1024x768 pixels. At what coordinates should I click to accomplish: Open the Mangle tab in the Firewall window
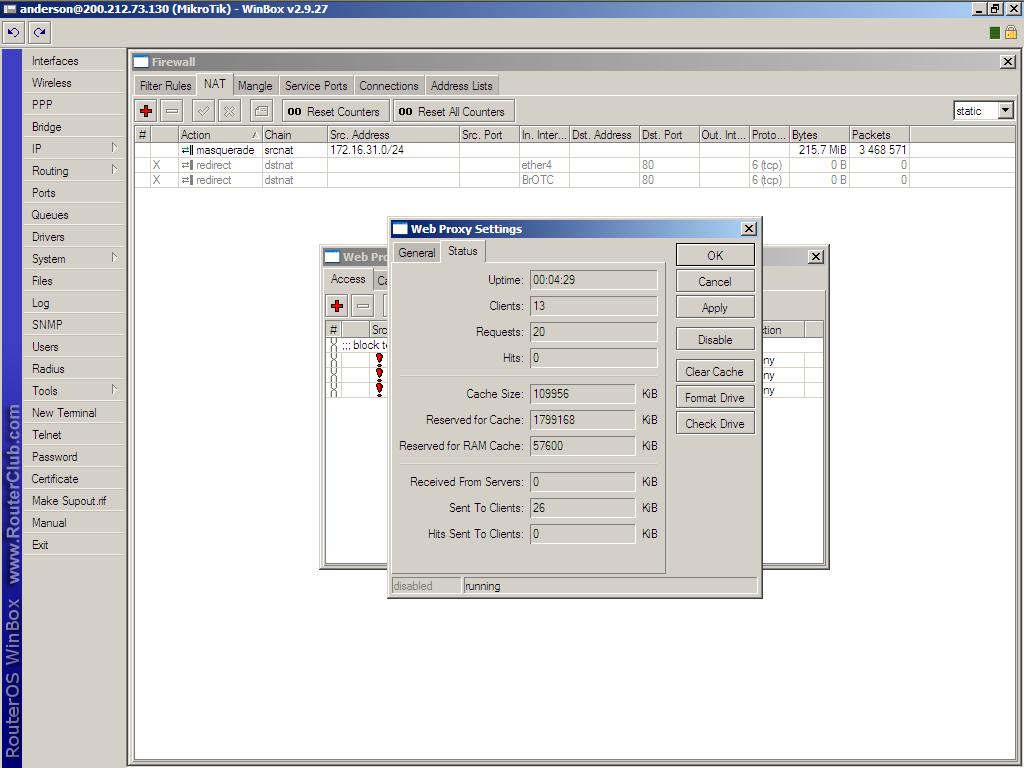255,86
